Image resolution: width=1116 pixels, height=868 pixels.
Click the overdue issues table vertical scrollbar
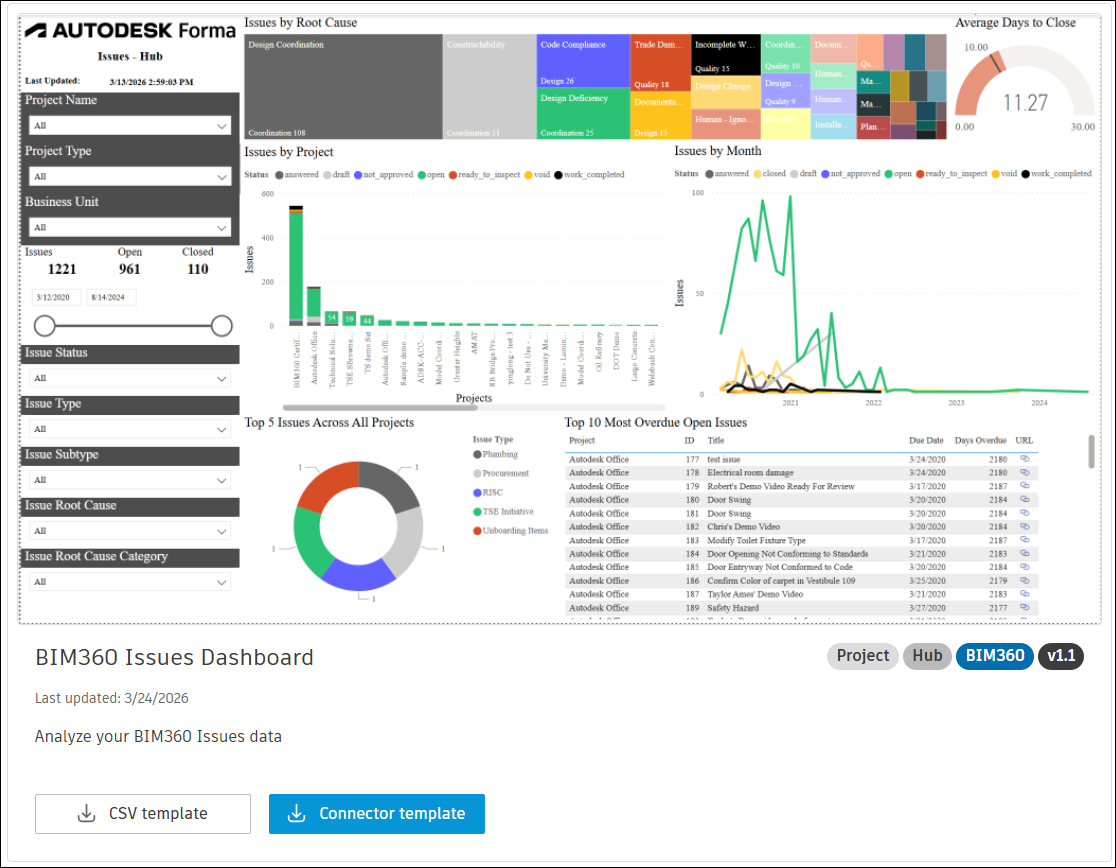click(1091, 452)
